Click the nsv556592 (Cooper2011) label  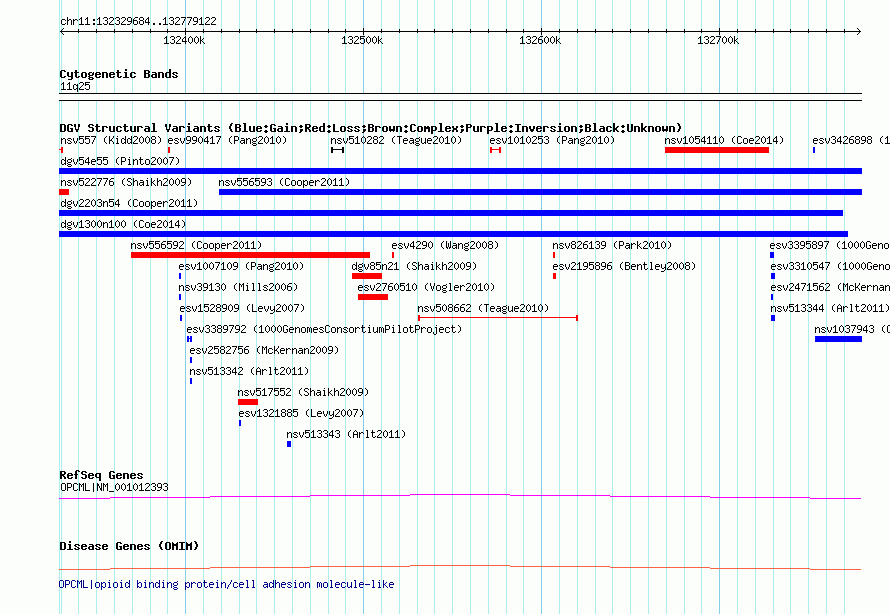tap(196, 245)
